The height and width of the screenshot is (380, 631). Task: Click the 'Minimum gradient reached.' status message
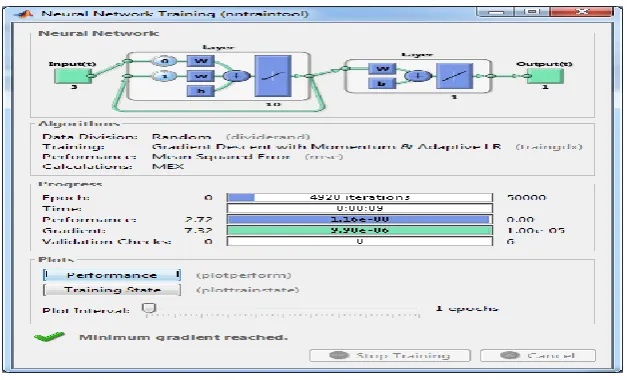184,337
